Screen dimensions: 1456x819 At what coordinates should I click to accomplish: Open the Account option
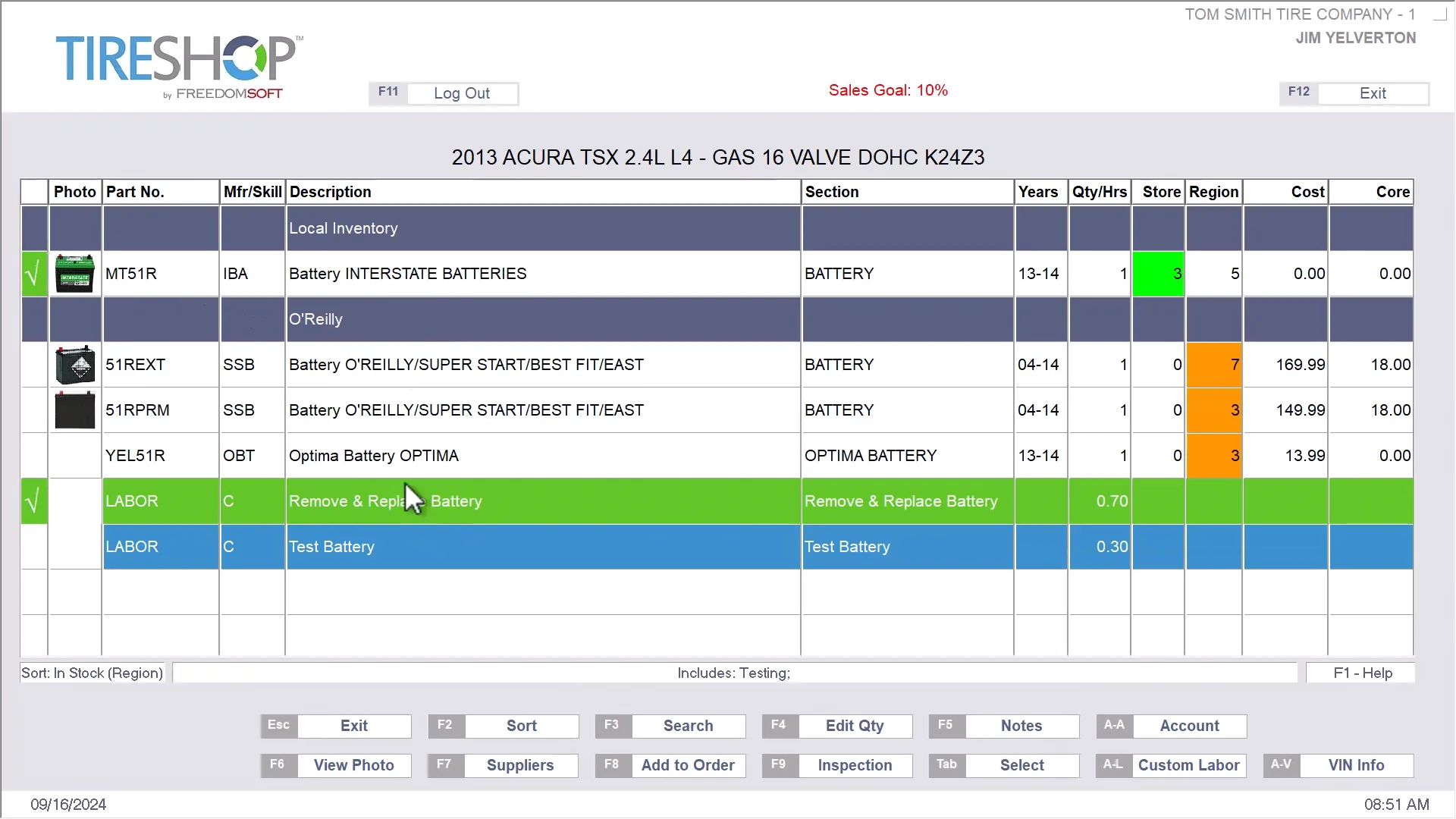tap(1171, 726)
